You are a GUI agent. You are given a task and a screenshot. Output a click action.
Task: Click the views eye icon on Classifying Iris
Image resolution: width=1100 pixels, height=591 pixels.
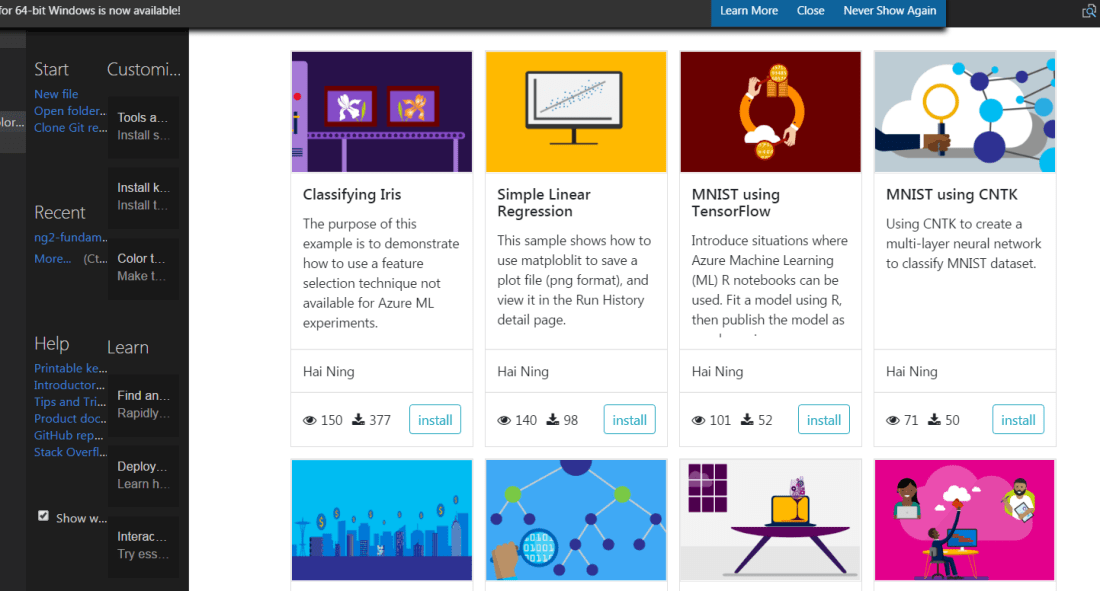click(x=310, y=421)
